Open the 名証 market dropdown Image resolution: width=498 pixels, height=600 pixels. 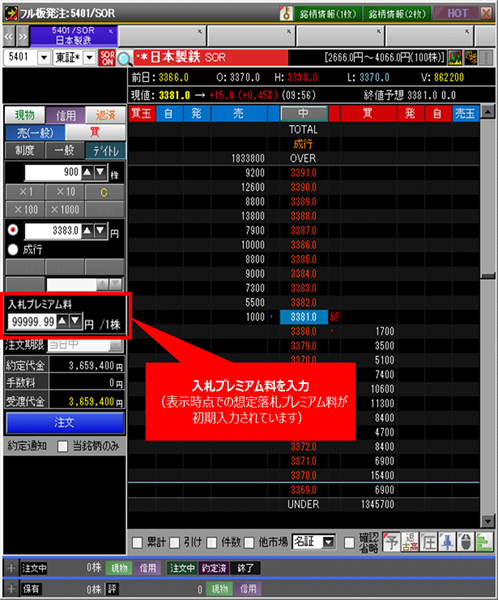tap(313, 541)
